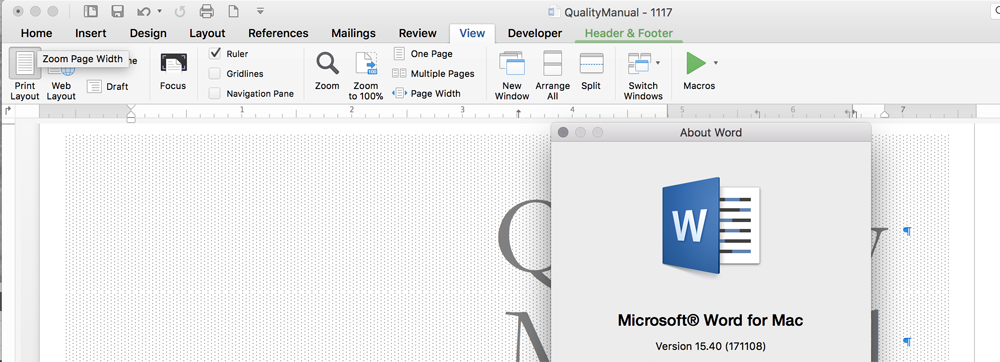Open Switch Windows list
The image size is (1000, 362).
point(643,76)
